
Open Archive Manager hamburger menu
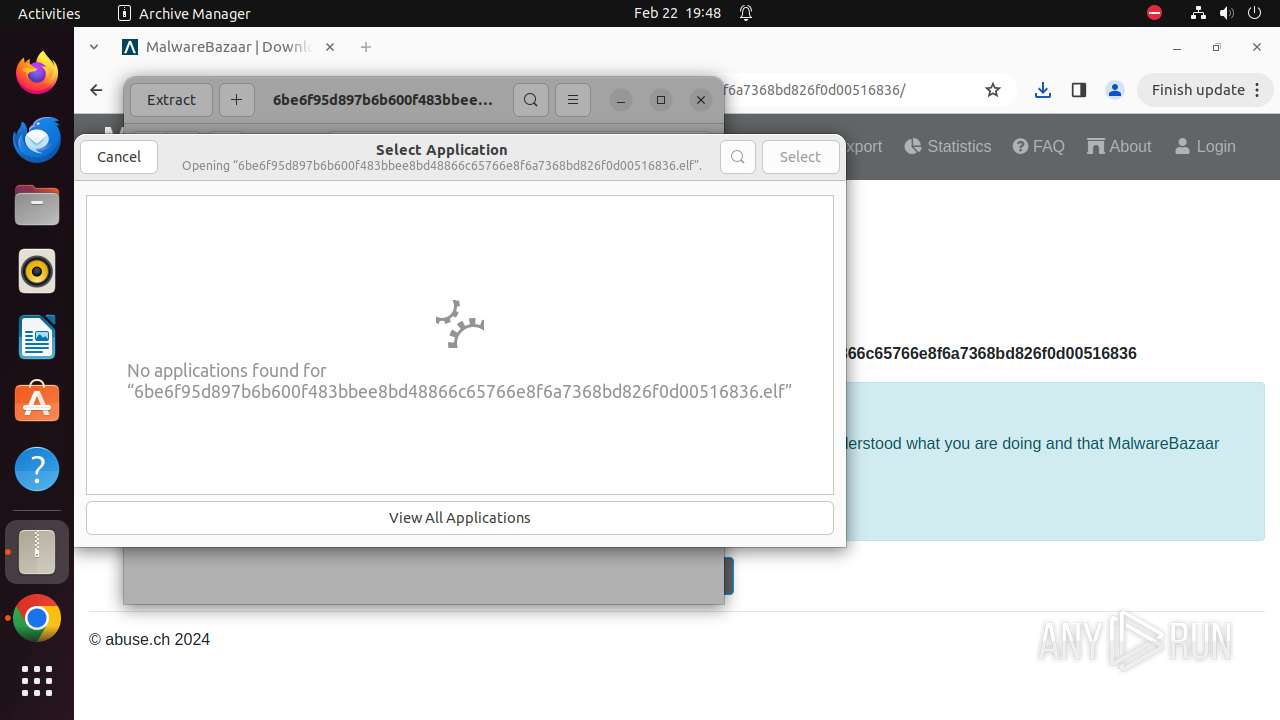(573, 100)
